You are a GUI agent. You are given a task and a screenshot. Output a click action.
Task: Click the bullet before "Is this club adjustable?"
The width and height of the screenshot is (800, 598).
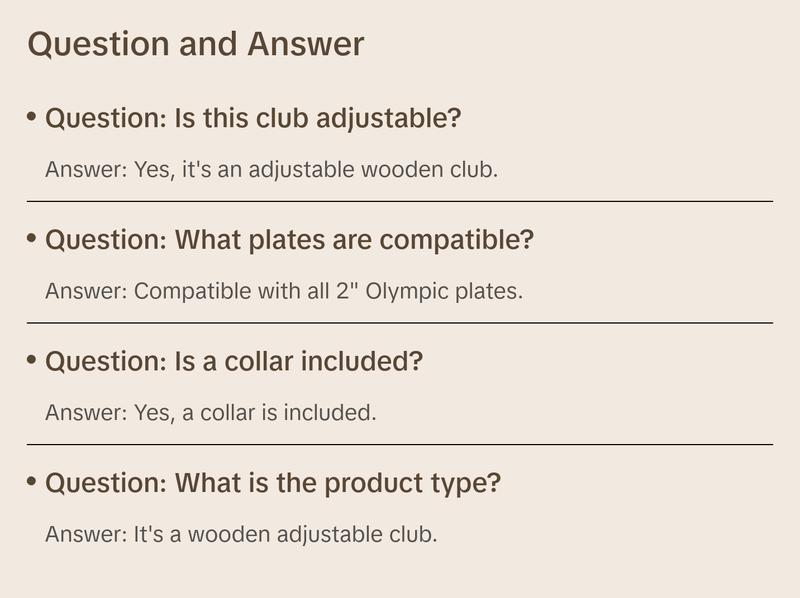[x=32, y=117]
